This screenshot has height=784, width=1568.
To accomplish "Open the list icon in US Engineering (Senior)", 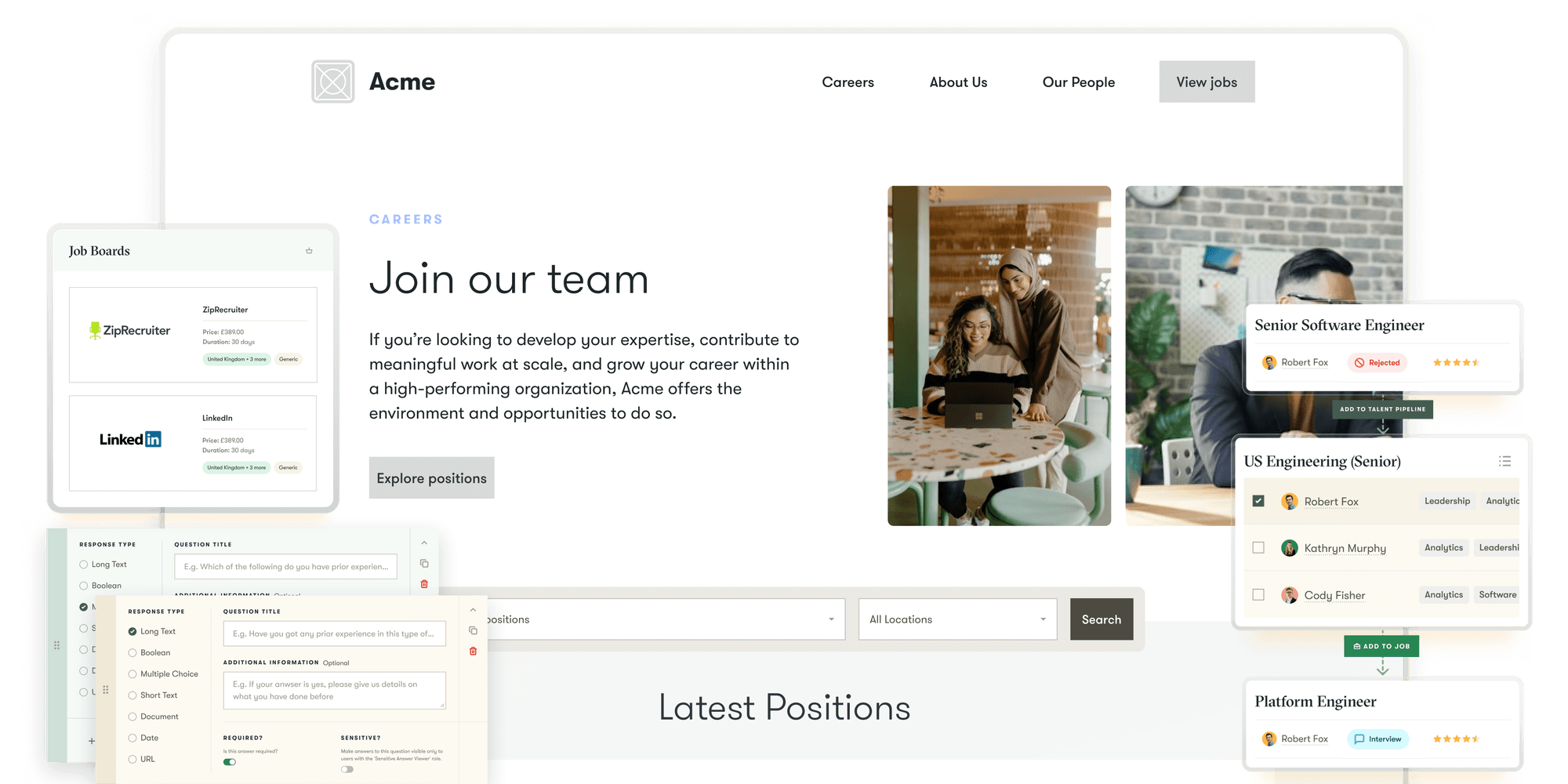I will pyautogui.click(x=1504, y=461).
